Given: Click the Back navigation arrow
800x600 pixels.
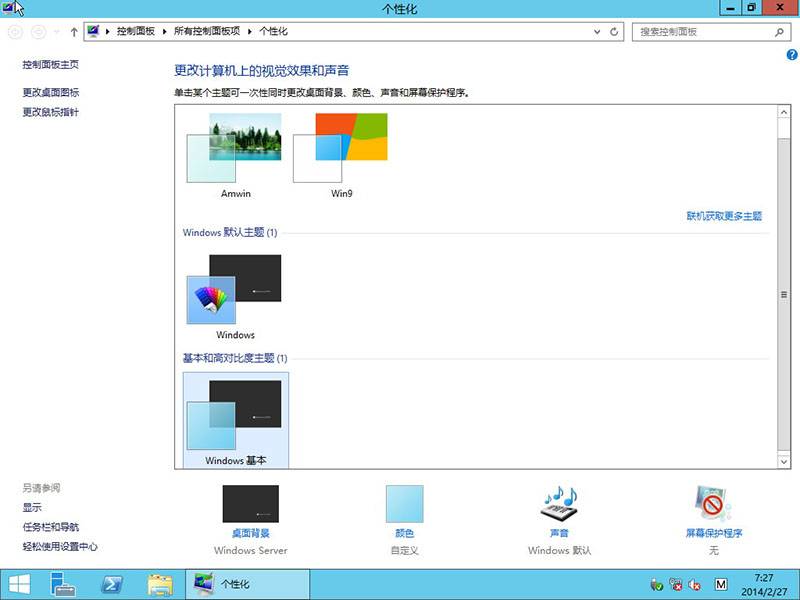Looking at the screenshot, I should pos(15,32).
